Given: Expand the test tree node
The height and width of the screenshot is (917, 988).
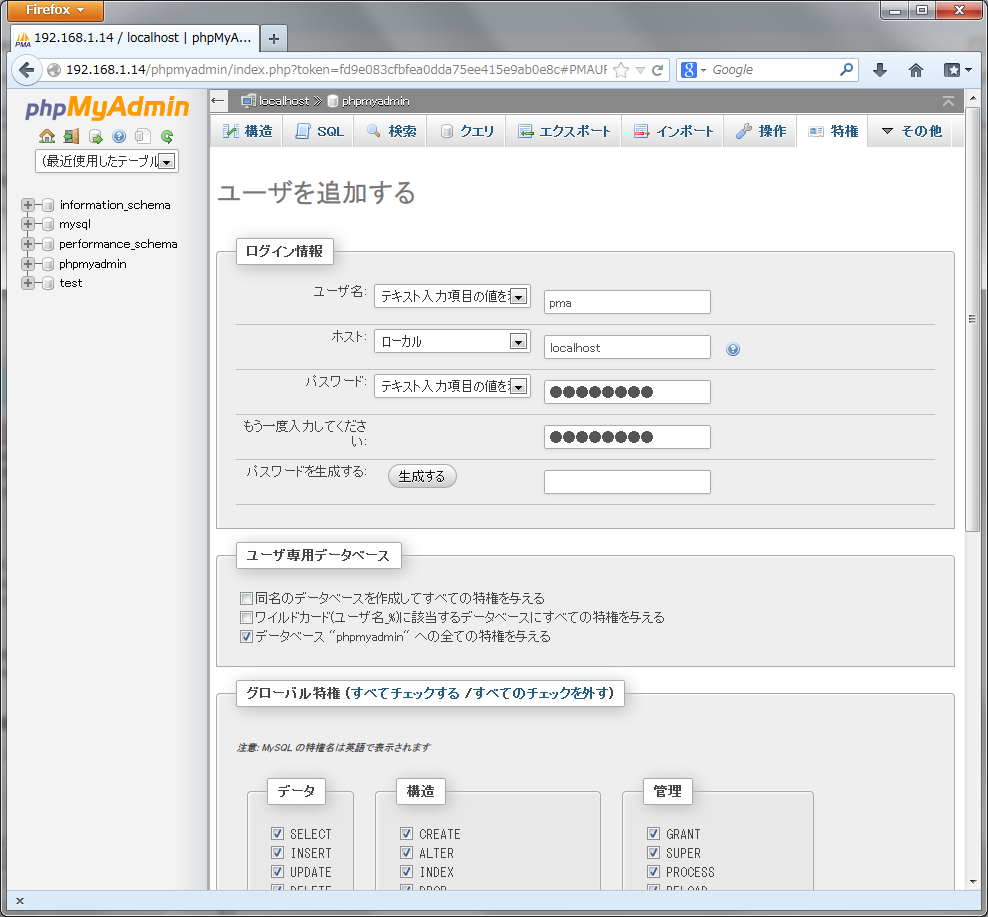Looking at the screenshot, I should (x=27, y=283).
